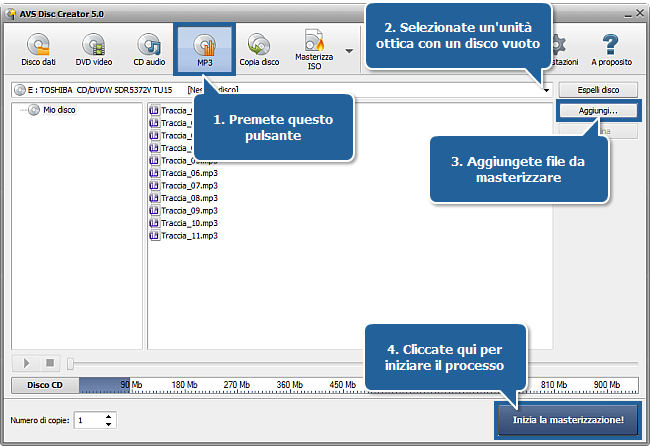Click the Disco CD capacity label

tap(45, 385)
